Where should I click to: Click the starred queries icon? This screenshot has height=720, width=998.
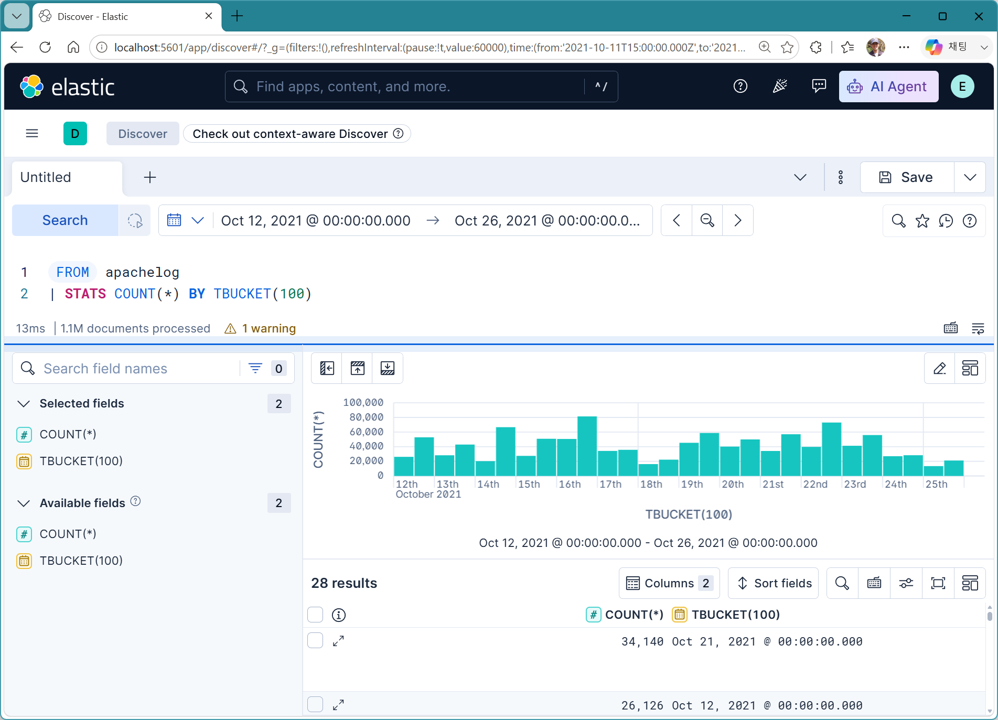(x=922, y=221)
